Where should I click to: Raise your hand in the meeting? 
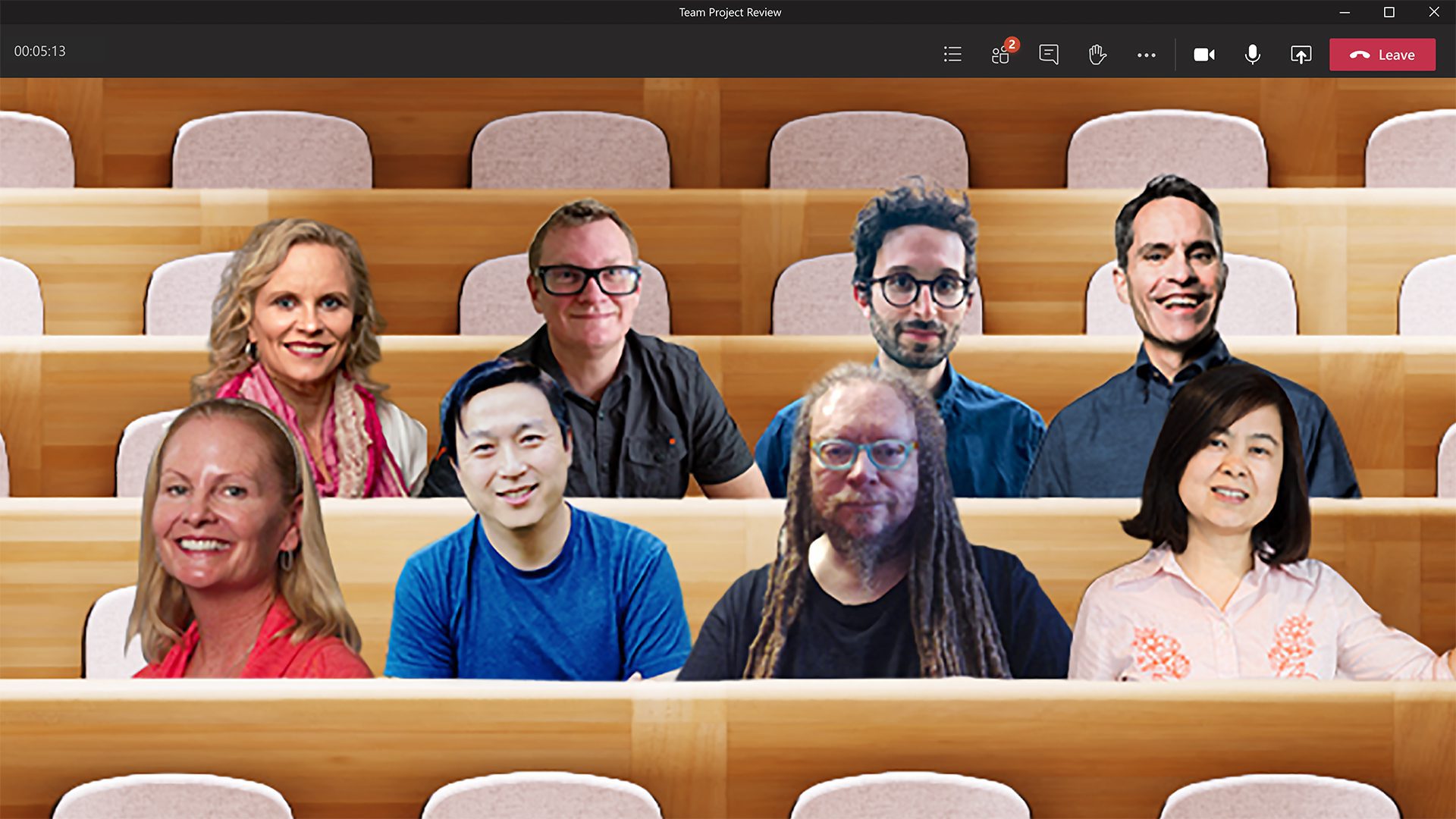point(1097,55)
